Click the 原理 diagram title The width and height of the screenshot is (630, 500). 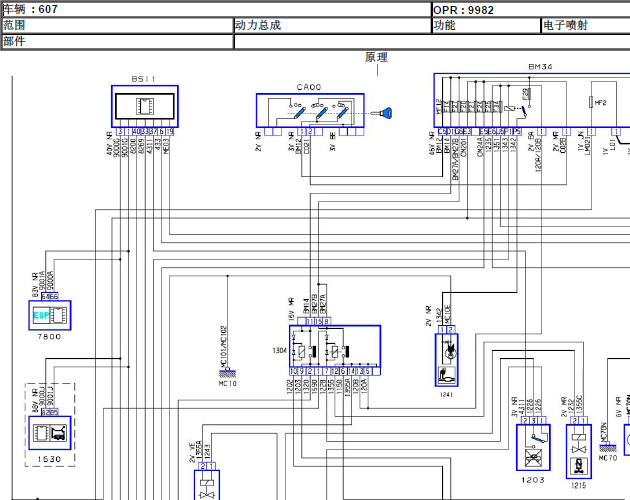pos(376,57)
